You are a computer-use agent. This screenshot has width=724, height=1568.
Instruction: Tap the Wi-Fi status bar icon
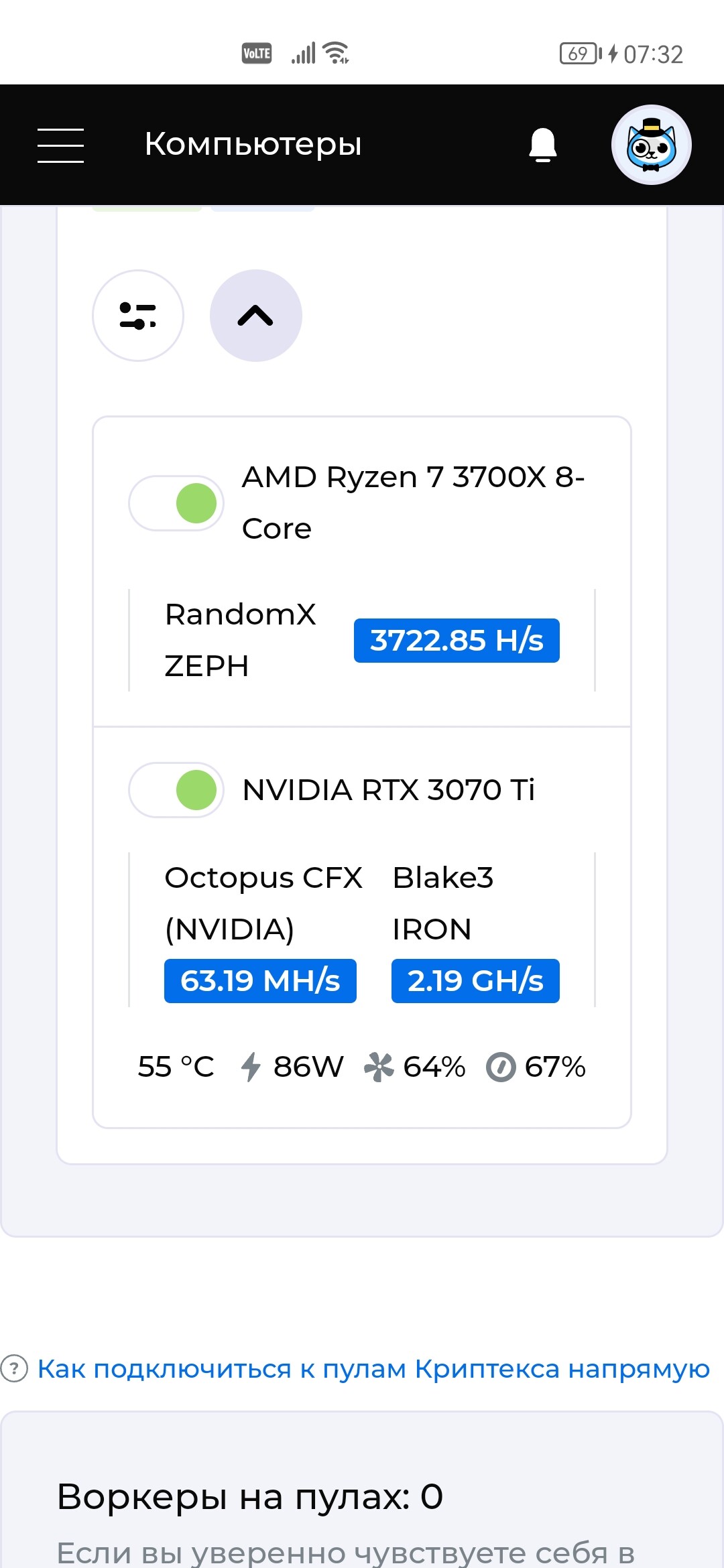pyautogui.click(x=335, y=53)
